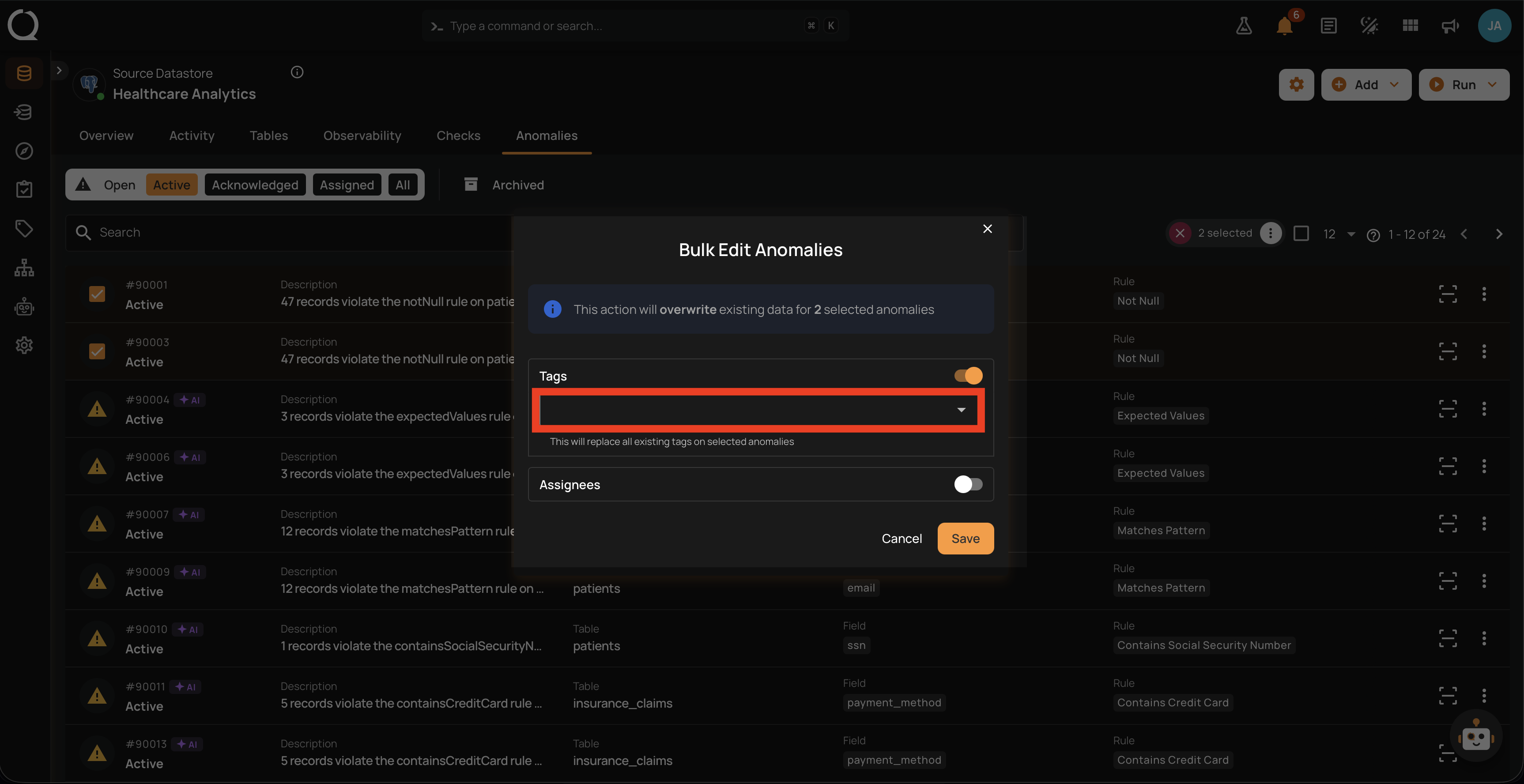1524x784 pixels.
Task: Change page size 12 dropdown
Action: coord(1339,234)
